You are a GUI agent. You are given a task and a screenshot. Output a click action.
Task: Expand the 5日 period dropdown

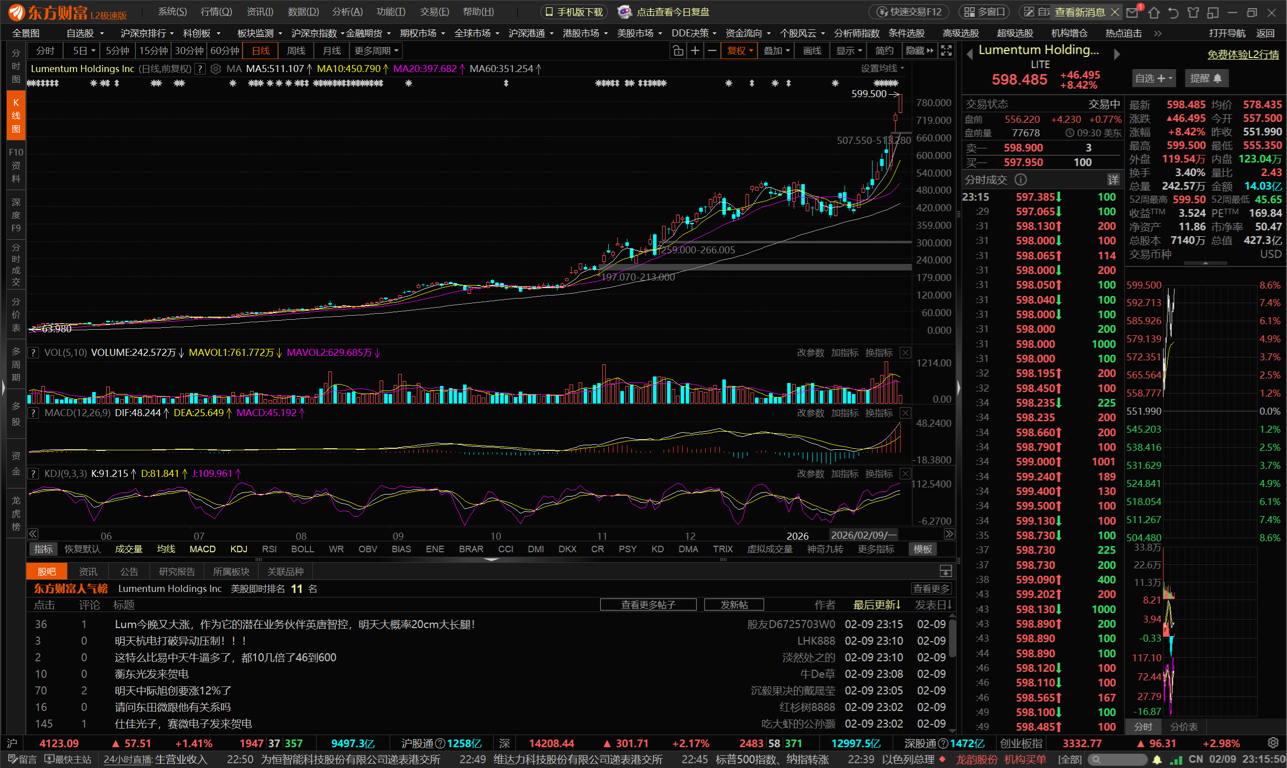83,51
